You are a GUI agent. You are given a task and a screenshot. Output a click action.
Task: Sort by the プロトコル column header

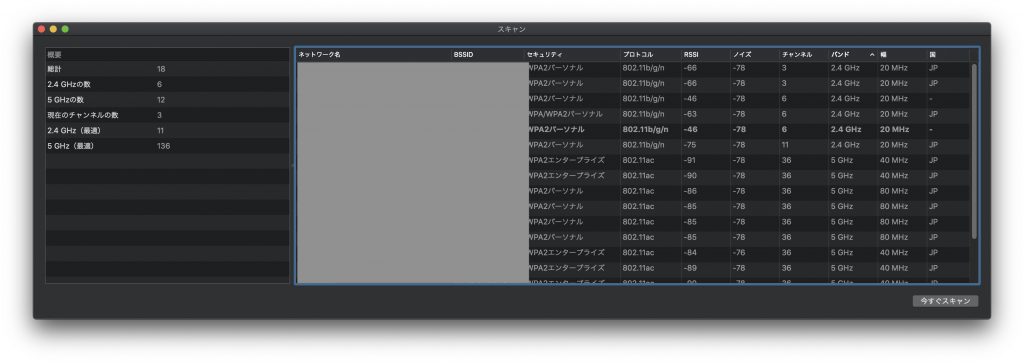(650, 55)
